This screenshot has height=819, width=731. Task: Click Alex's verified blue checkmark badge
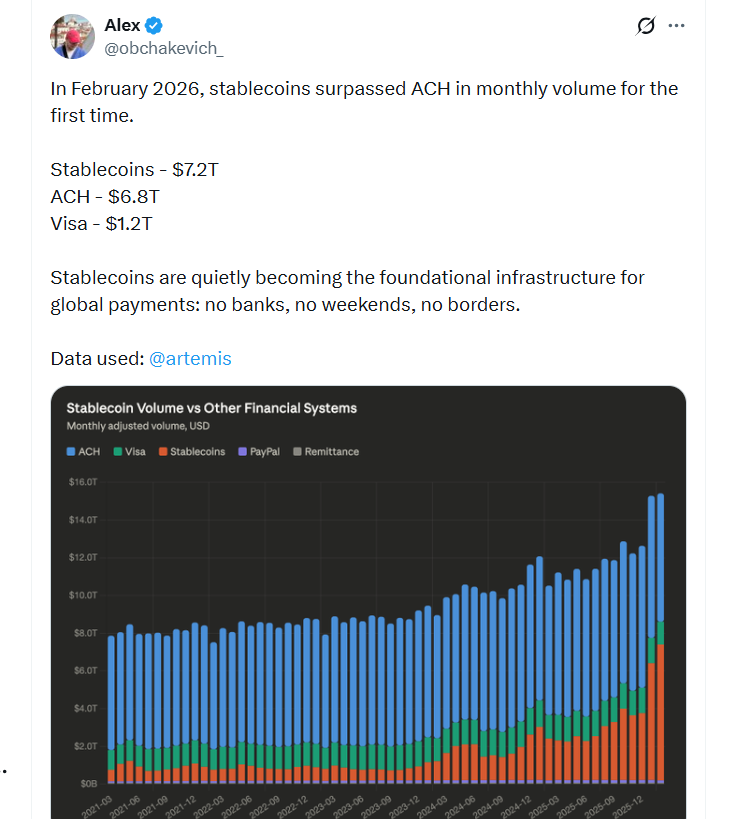pyautogui.click(x=152, y=25)
